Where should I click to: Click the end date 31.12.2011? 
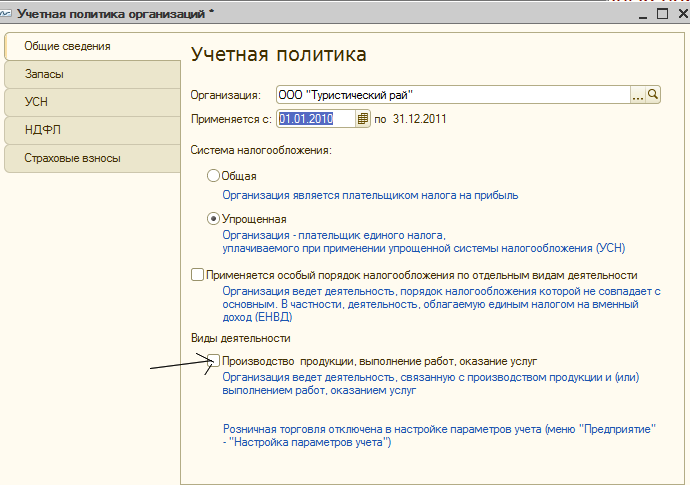pos(418,119)
